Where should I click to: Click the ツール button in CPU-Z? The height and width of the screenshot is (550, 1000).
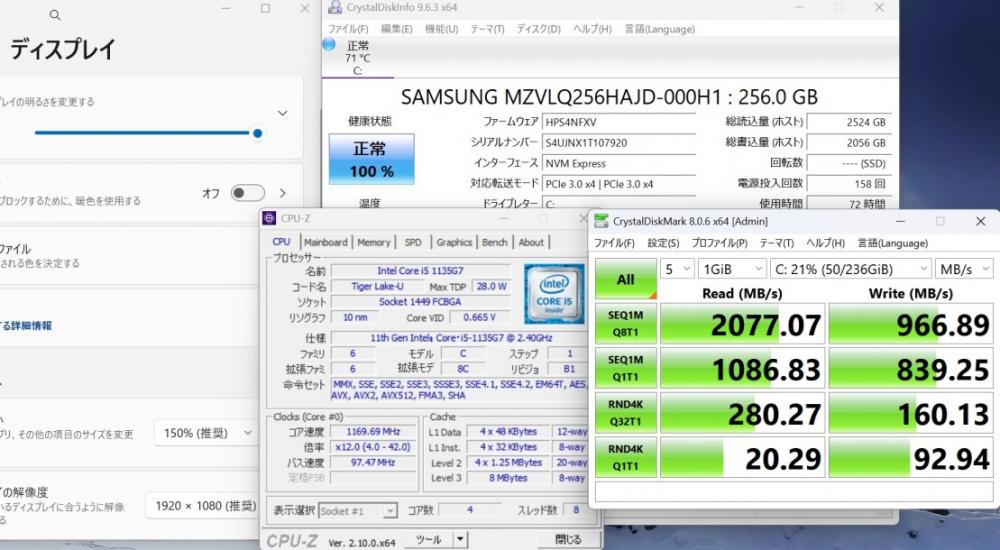tap(429, 540)
